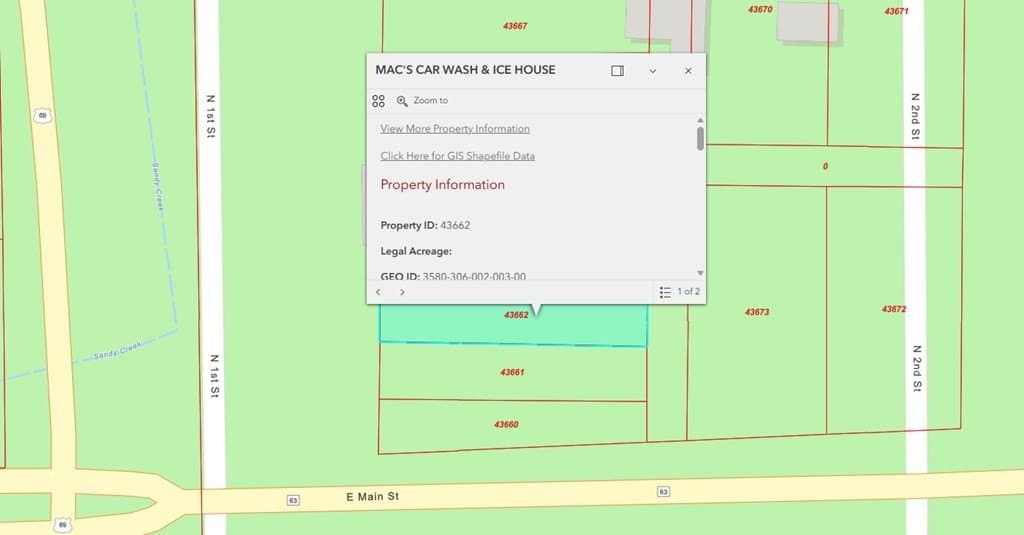Click highway 63 shield near E Main St label

293,500
